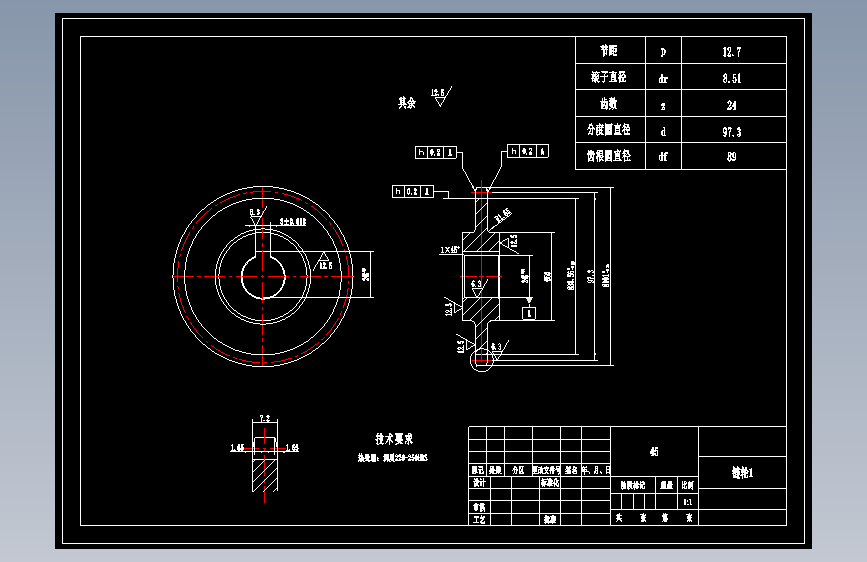Click the "工艺" cell in title block
The width and height of the screenshot is (867, 562).
click(479, 519)
